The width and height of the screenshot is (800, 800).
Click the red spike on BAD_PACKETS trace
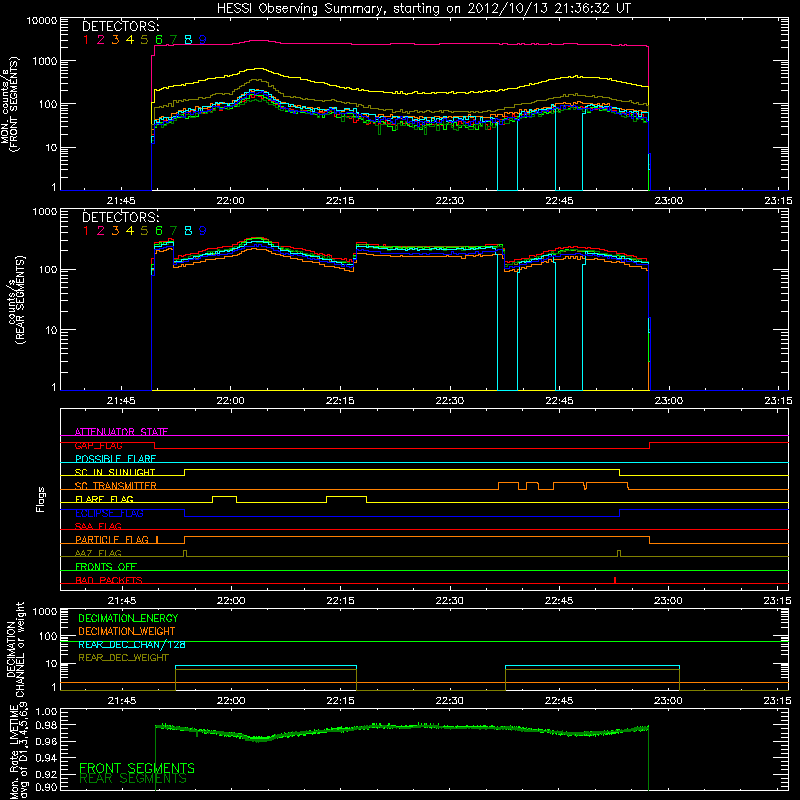click(x=615, y=580)
